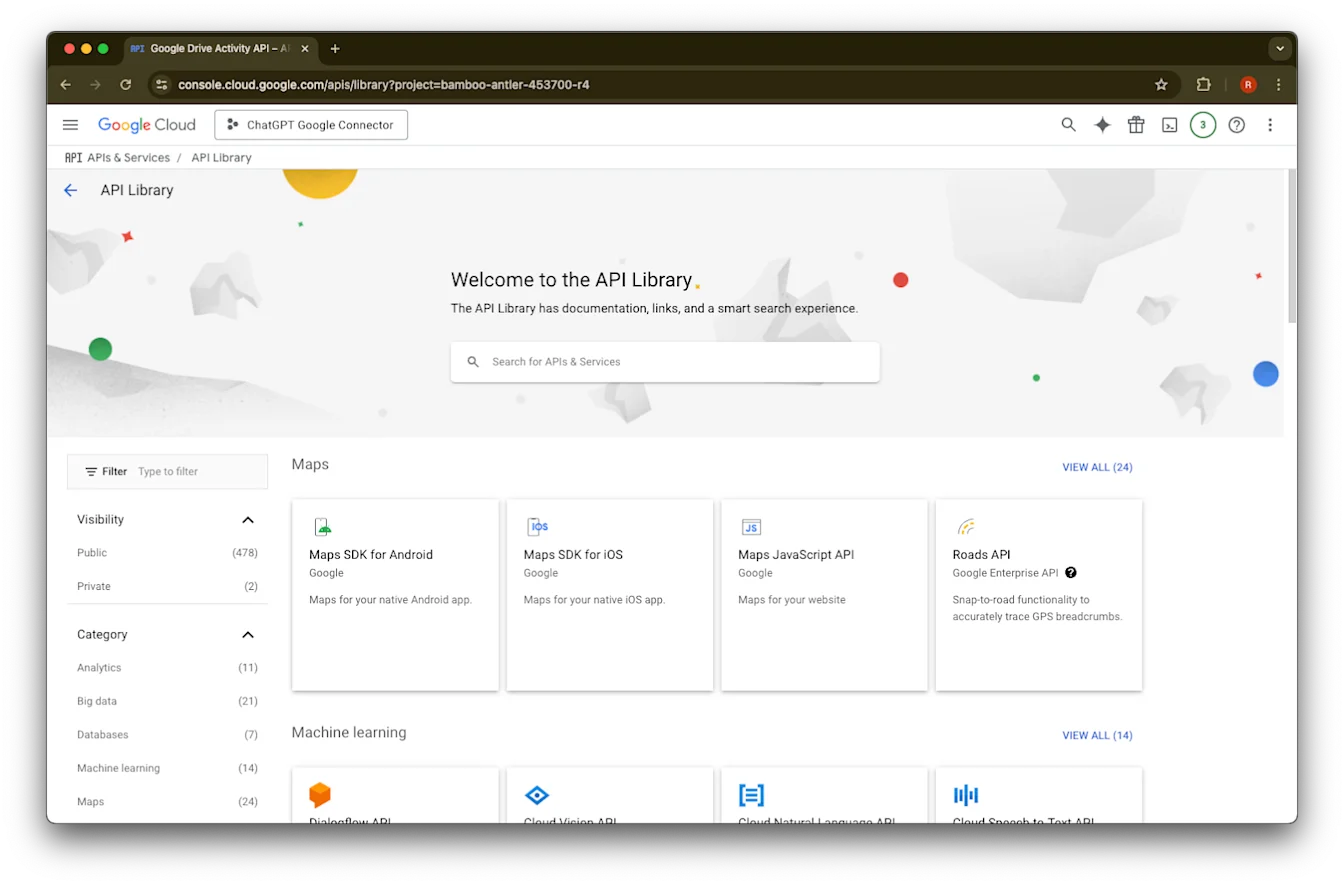Click browser back arrow
1344x885 pixels.
coord(66,85)
